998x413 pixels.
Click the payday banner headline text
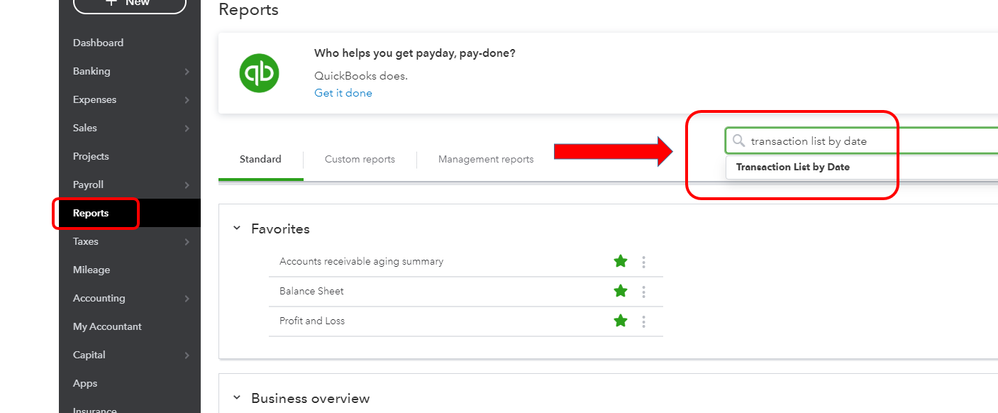pyautogui.click(x=415, y=53)
